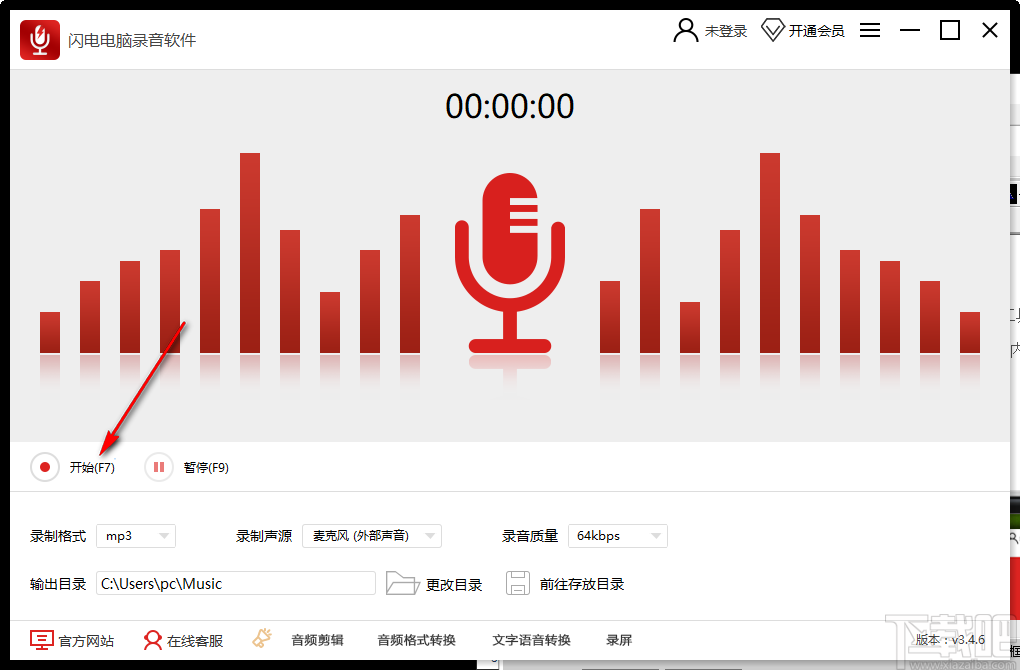The image size is (1020, 670).
Task: Click the 官方网站 website icon
Action: 40,640
